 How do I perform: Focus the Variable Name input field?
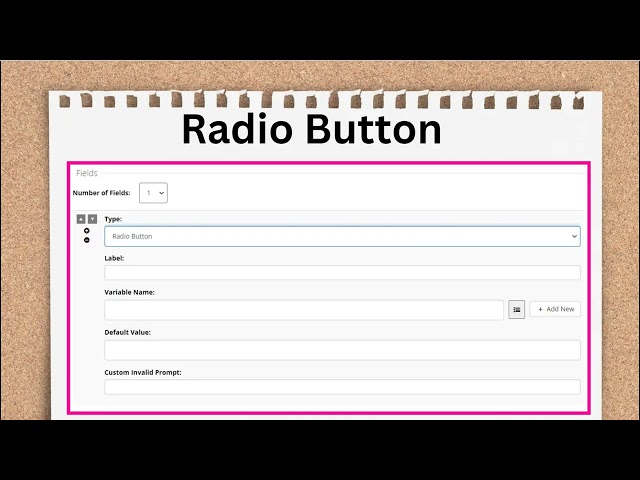pos(304,310)
